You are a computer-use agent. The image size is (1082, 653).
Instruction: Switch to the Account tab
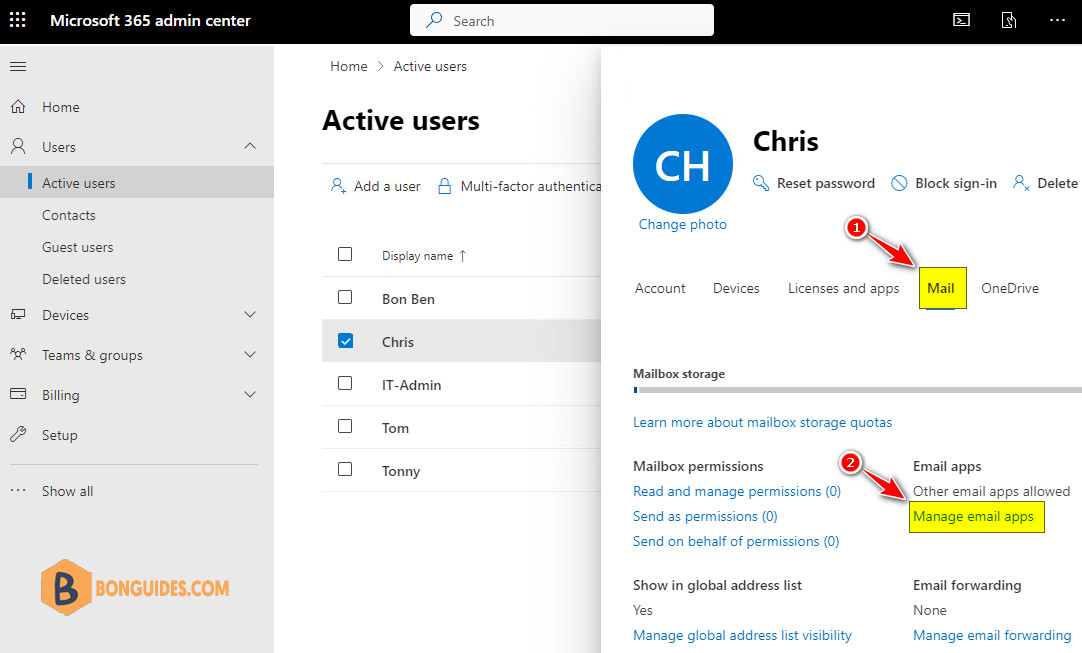pyautogui.click(x=660, y=289)
